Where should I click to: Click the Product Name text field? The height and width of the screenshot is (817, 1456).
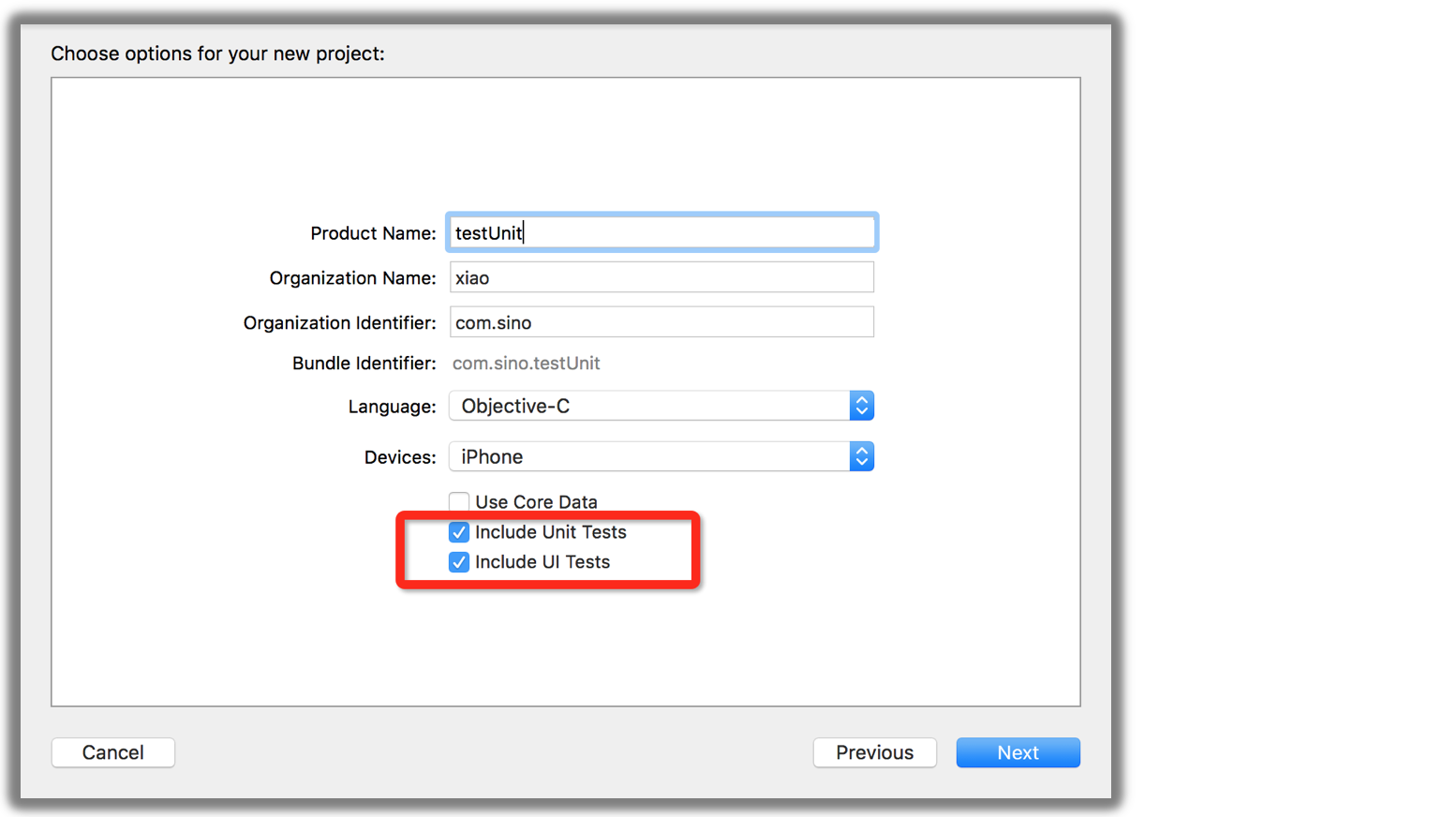(x=661, y=232)
